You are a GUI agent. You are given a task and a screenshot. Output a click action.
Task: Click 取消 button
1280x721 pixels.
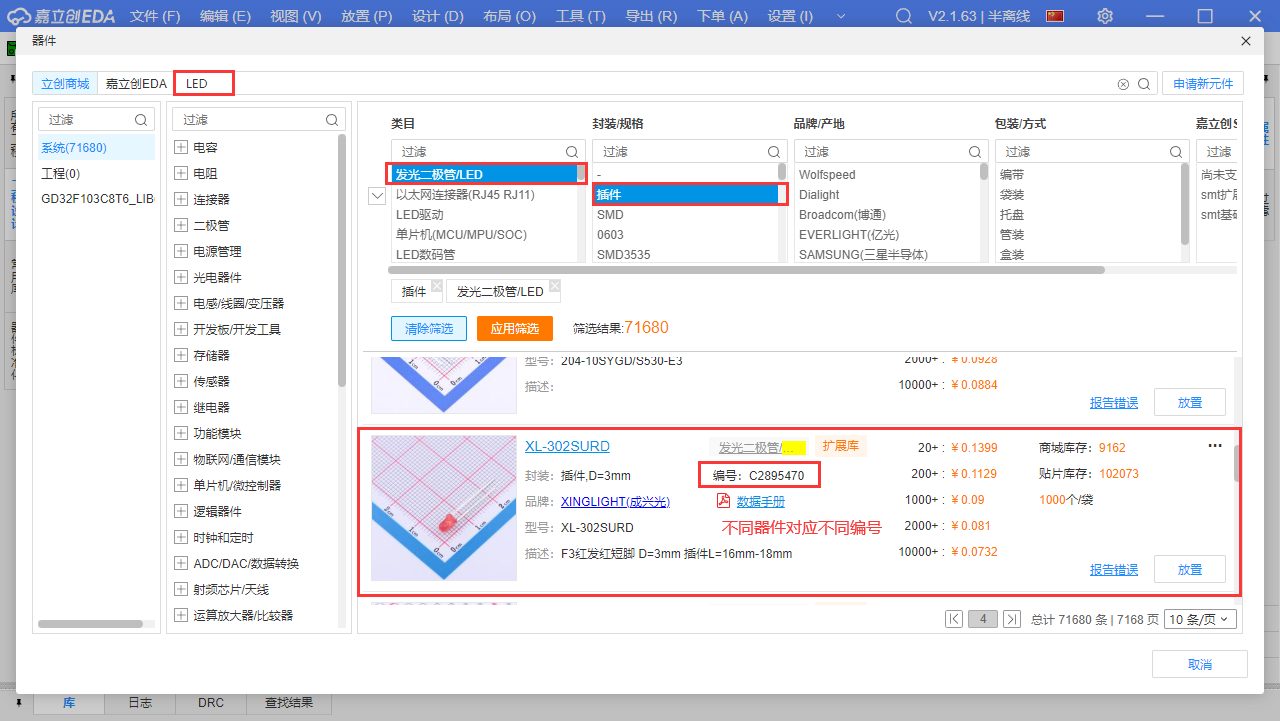[x=1200, y=664]
